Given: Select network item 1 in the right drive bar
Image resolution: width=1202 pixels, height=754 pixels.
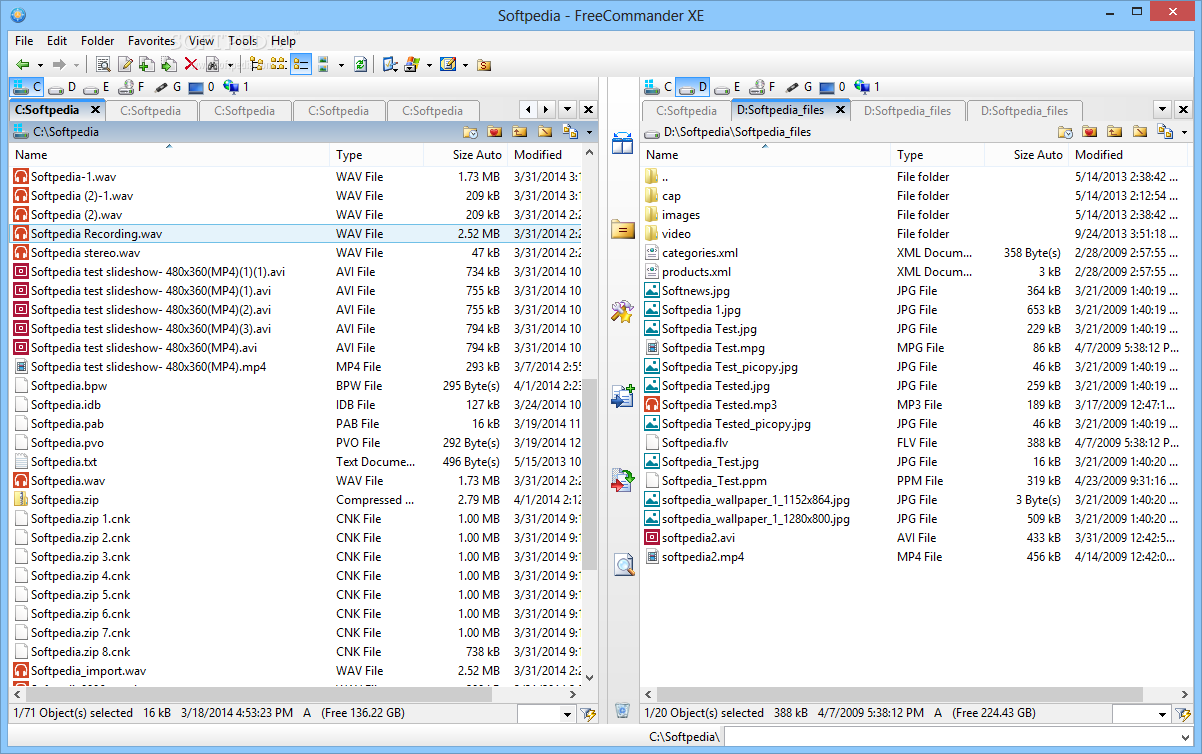Looking at the screenshot, I should pyautogui.click(x=868, y=88).
